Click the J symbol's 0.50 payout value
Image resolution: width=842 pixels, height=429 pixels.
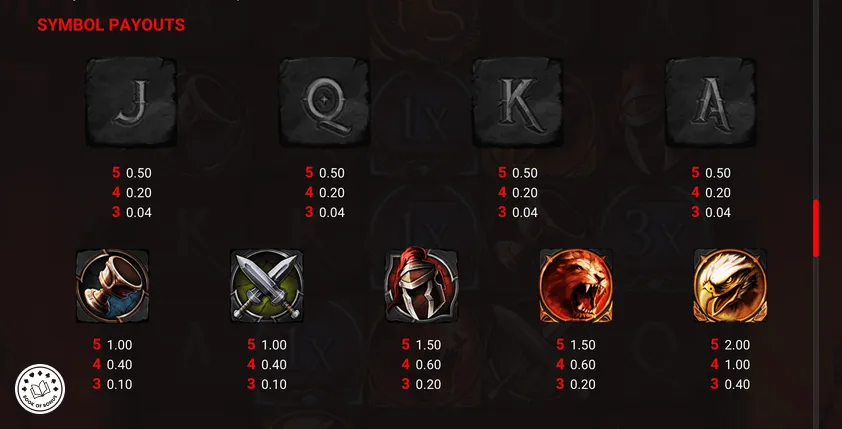(x=139, y=173)
